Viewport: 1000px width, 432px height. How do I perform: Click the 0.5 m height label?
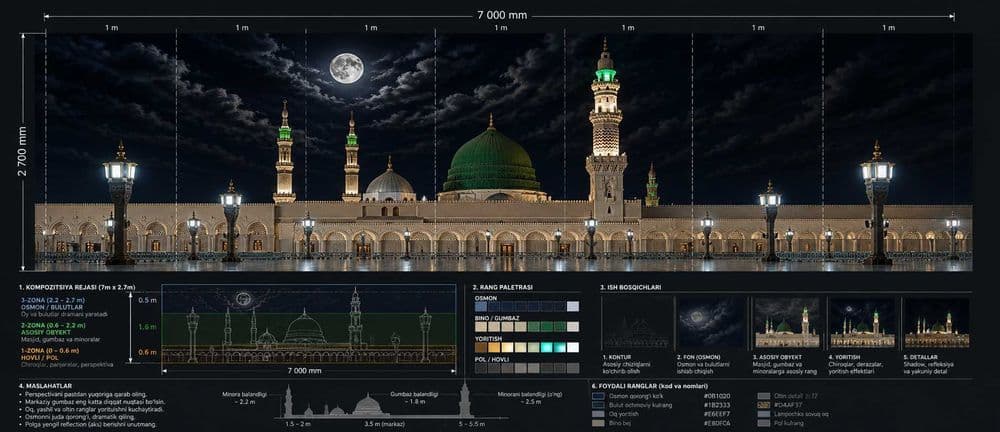[147, 299]
